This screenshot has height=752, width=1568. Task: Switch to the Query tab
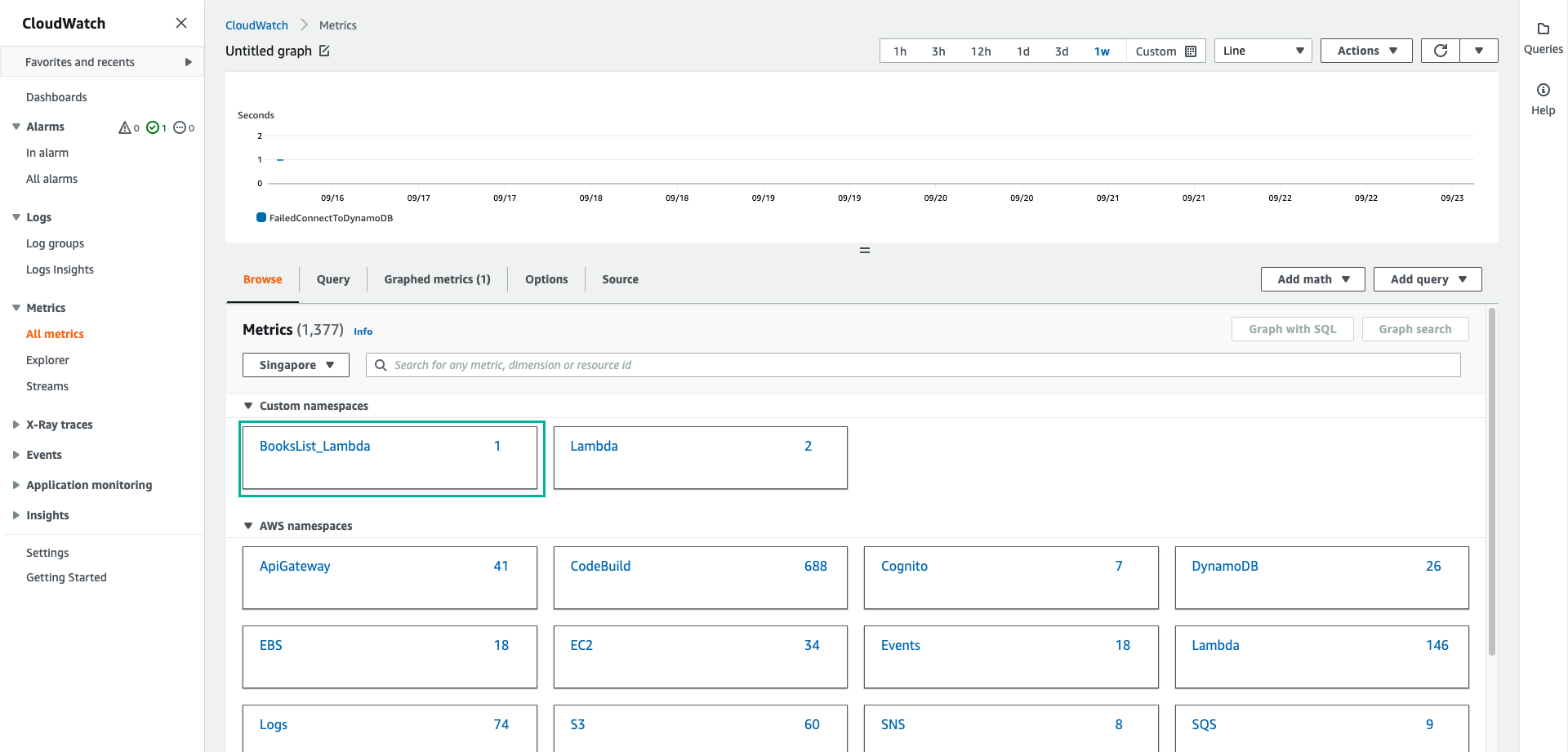point(333,279)
